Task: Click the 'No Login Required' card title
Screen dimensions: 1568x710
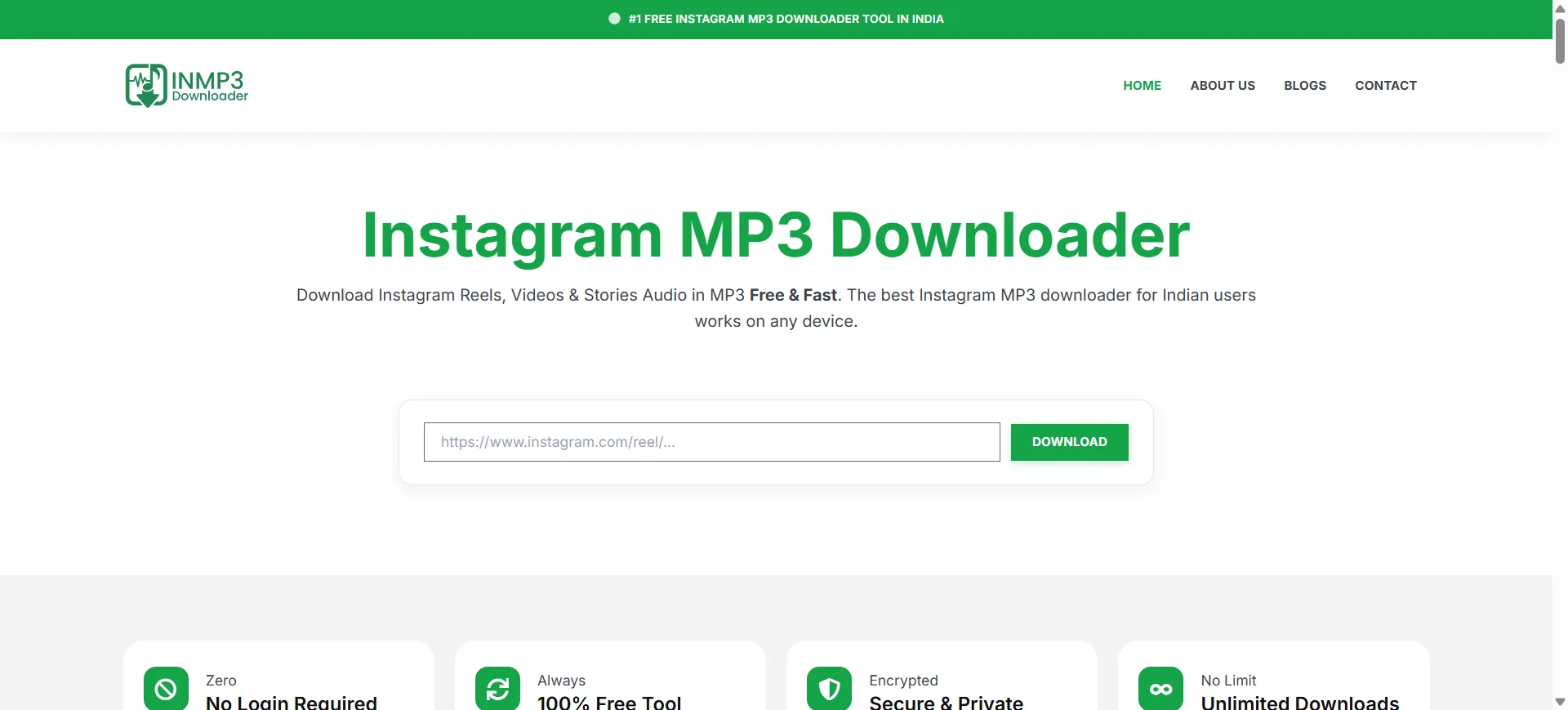Action: pyautogui.click(x=292, y=703)
